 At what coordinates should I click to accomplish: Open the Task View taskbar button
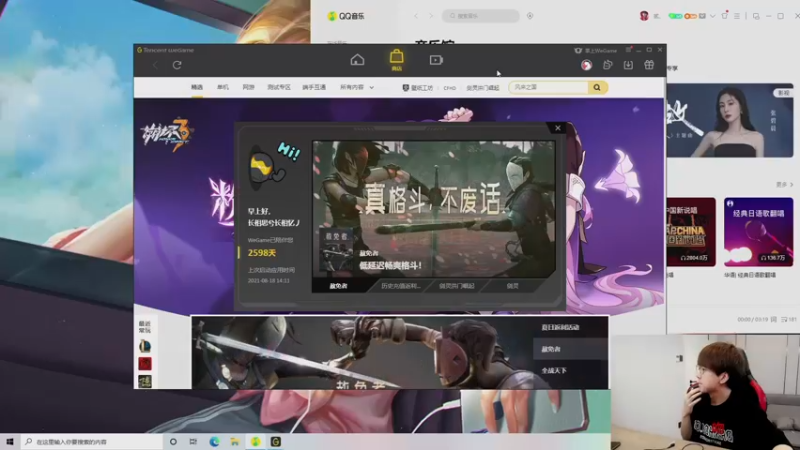(193, 442)
